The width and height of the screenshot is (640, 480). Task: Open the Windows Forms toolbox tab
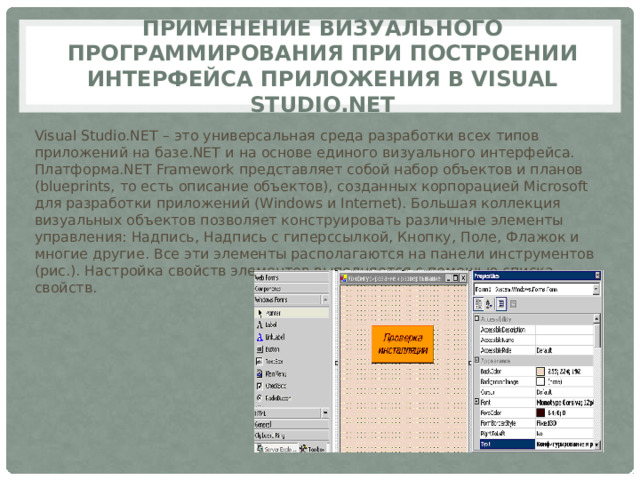pos(288,300)
